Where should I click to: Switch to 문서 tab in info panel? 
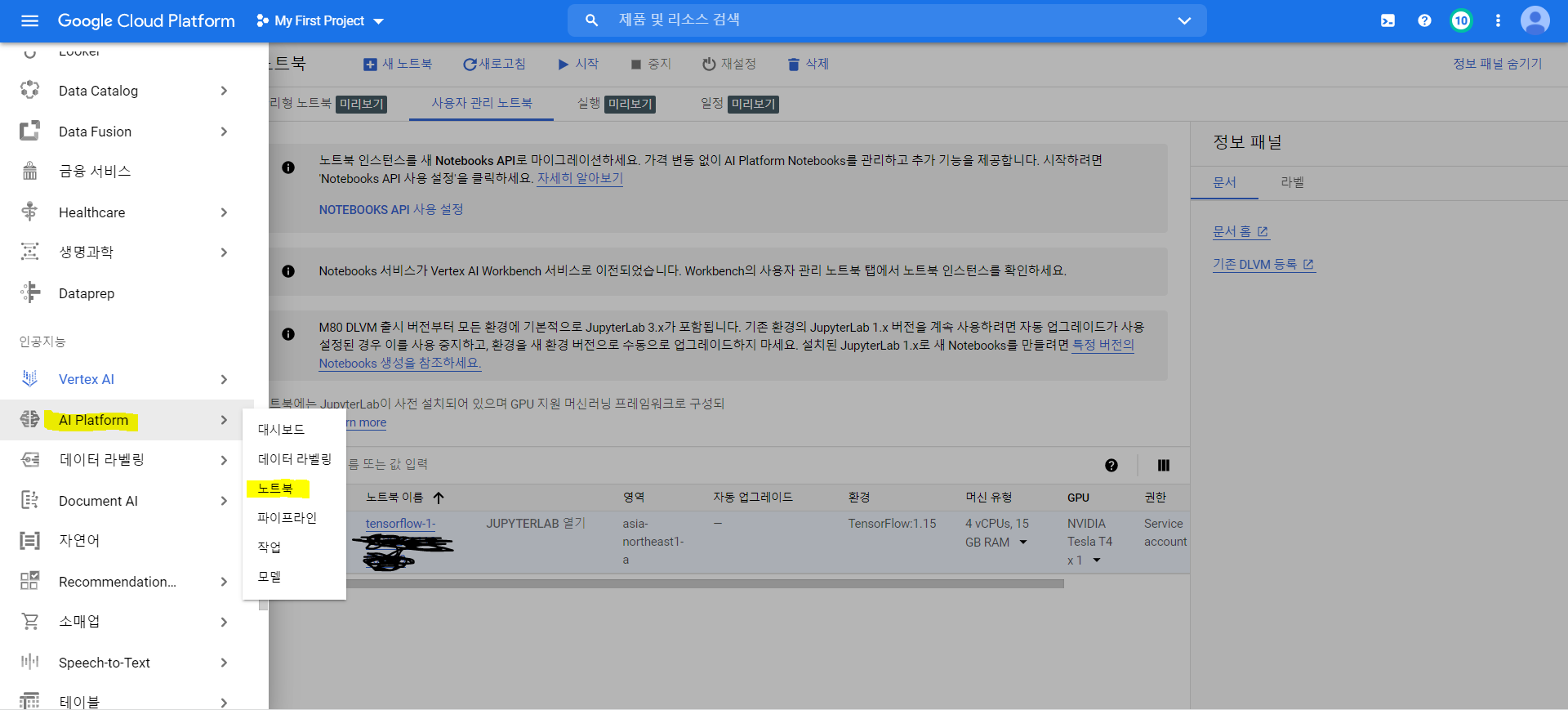coord(1224,182)
